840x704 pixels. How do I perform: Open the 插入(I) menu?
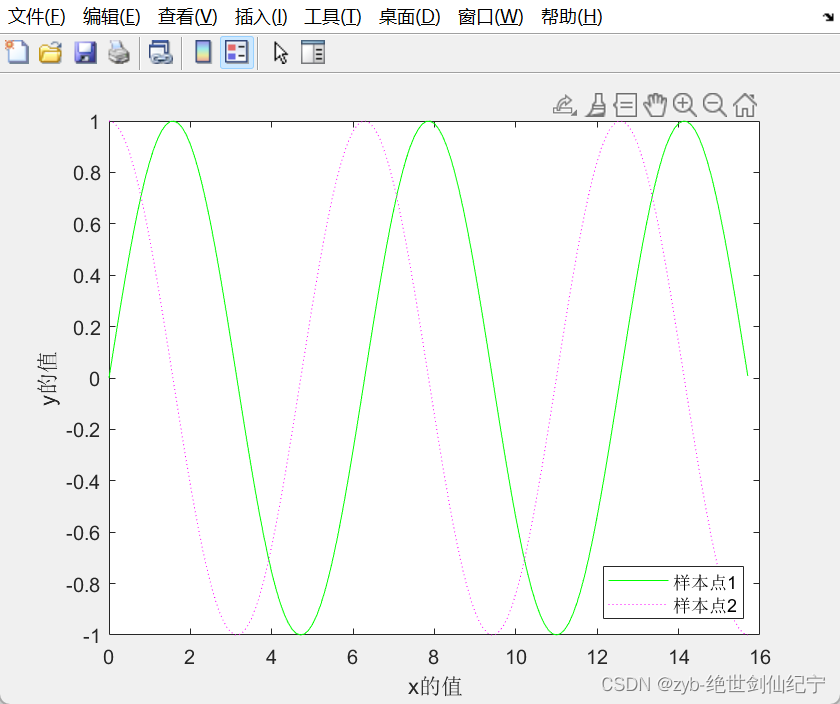(261, 17)
